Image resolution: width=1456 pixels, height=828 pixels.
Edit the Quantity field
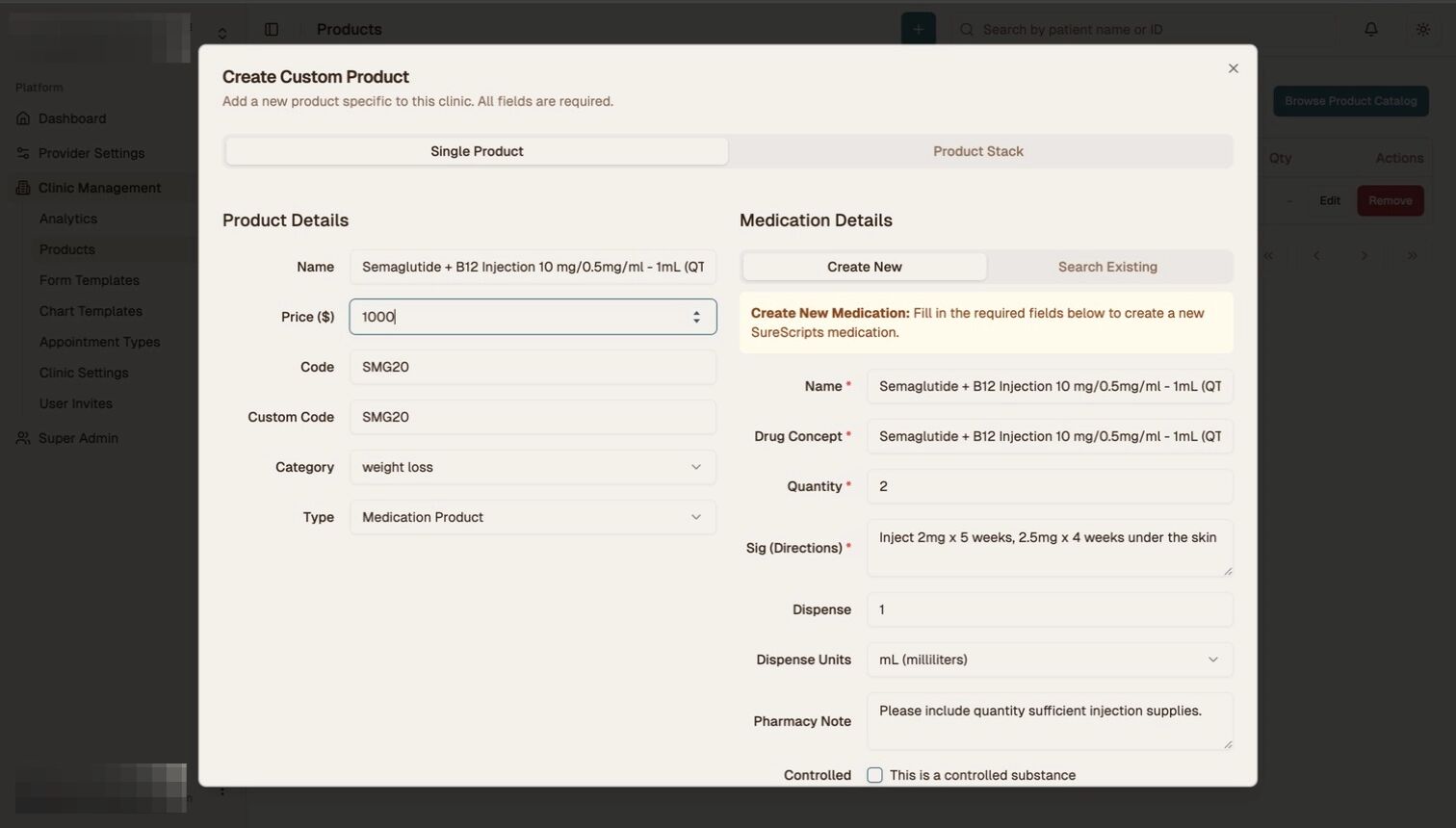[1050, 486]
